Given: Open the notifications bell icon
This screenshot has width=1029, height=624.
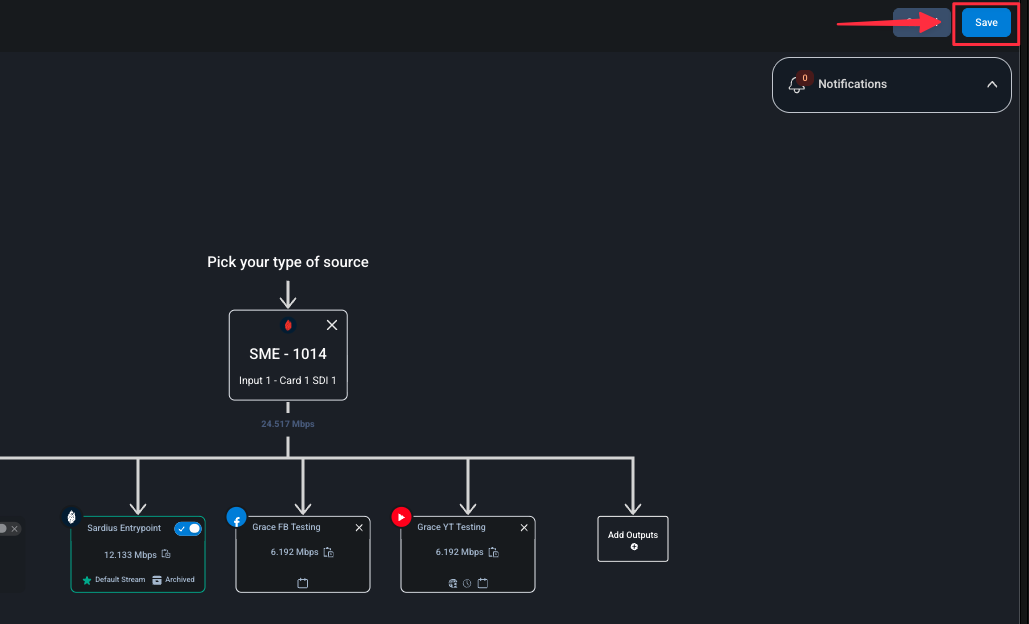Looking at the screenshot, I should click(797, 85).
